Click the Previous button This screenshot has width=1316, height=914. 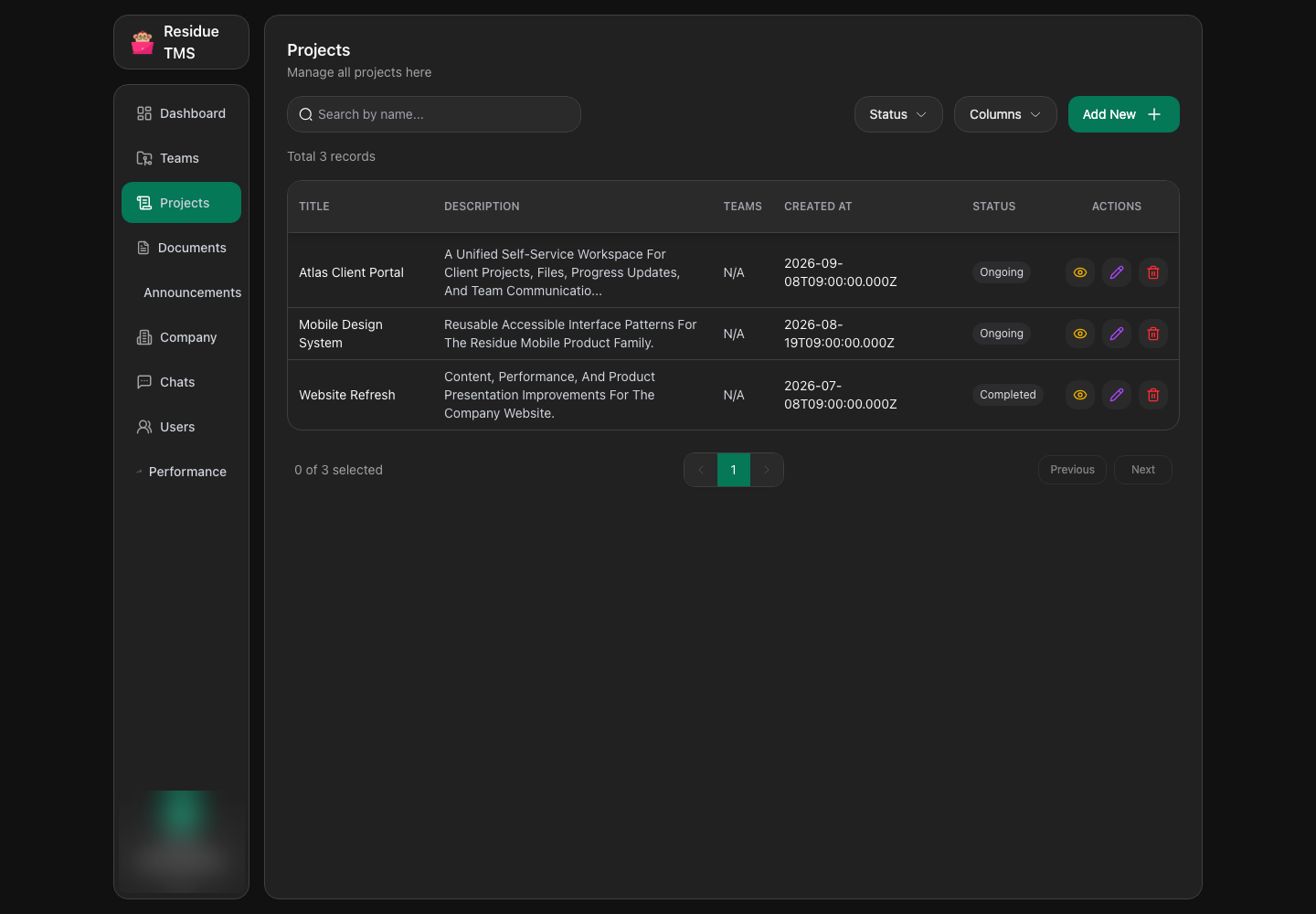coord(1072,470)
